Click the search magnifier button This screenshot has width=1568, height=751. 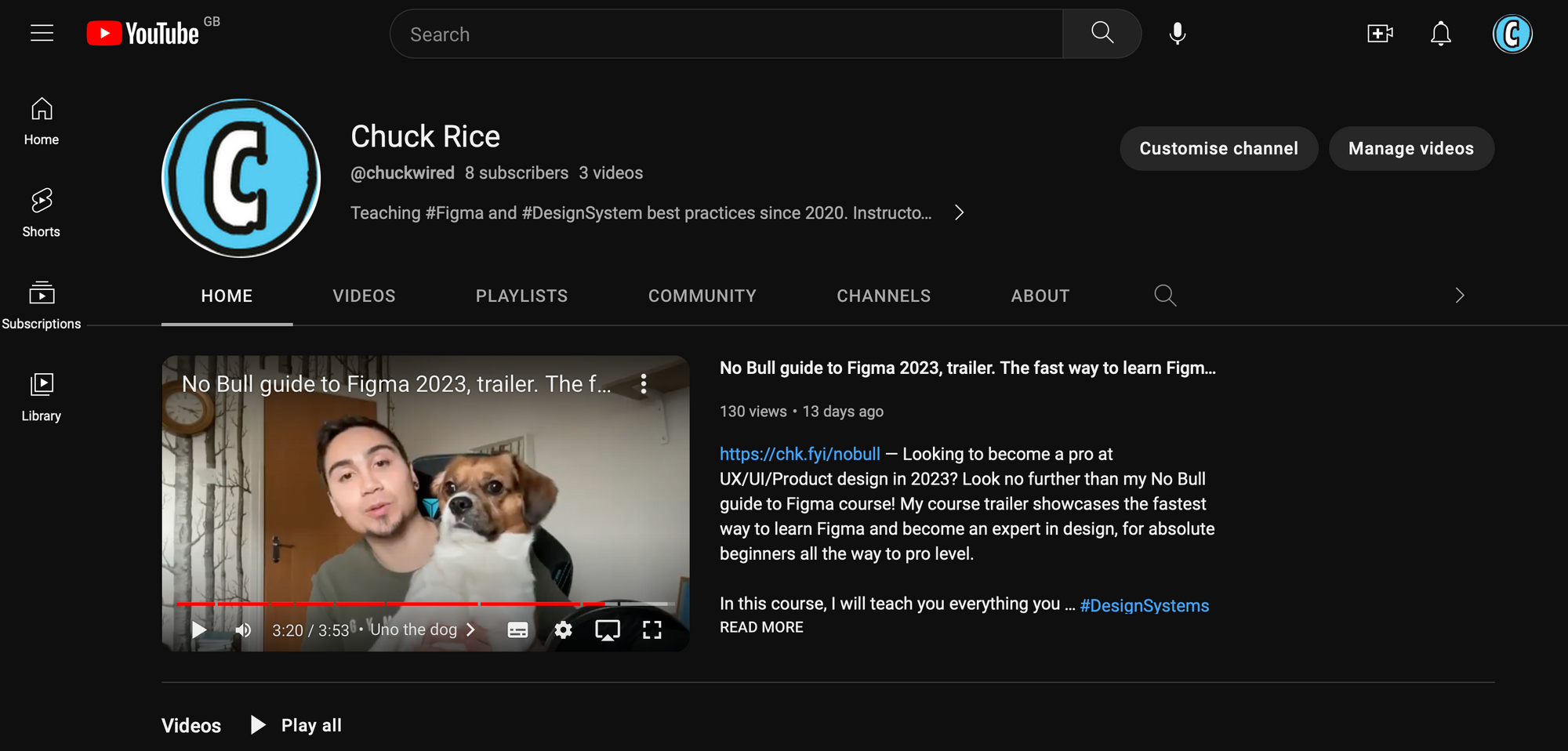(1102, 34)
